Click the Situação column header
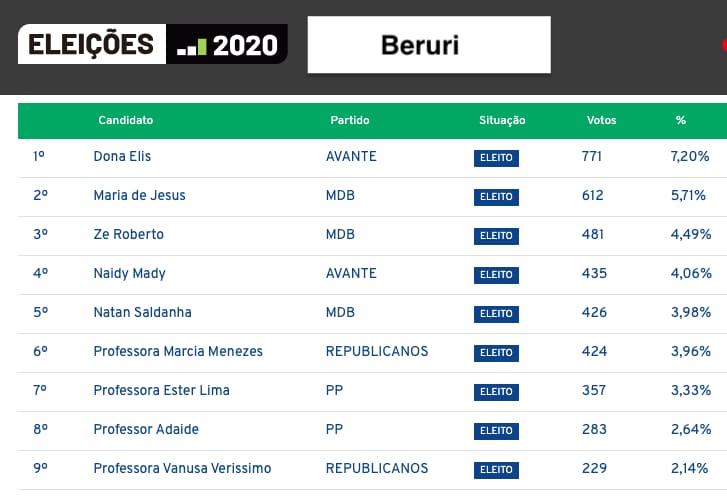The width and height of the screenshot is (727, 497). click(502, 120)
